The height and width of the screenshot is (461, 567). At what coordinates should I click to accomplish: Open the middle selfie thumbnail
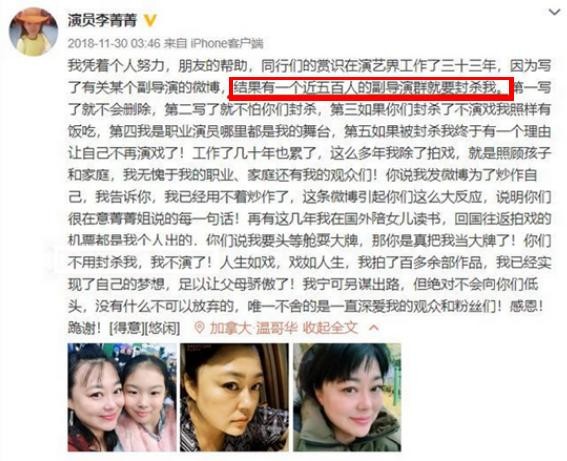point(234,397)
